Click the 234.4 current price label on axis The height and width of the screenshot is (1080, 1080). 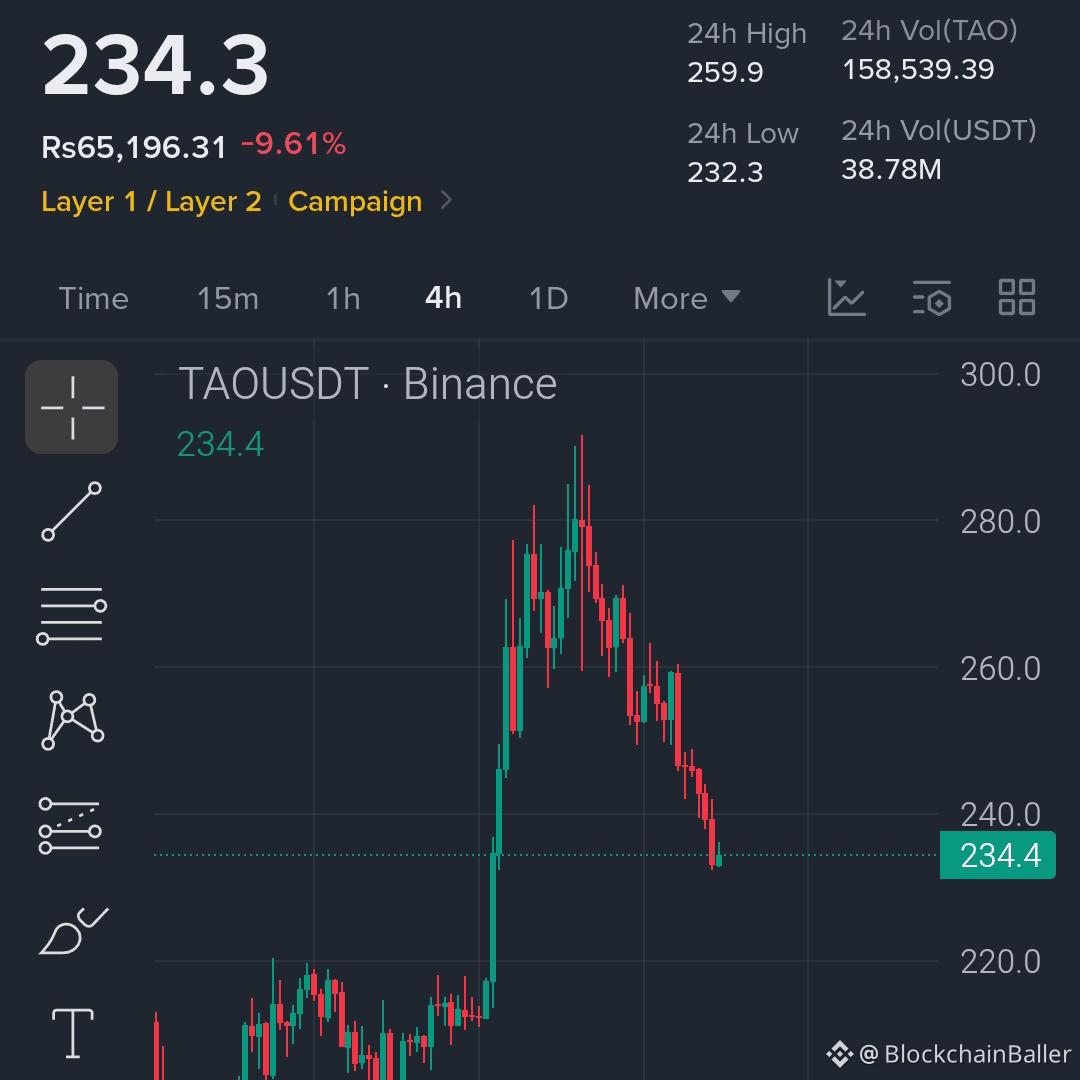(997, 855)
